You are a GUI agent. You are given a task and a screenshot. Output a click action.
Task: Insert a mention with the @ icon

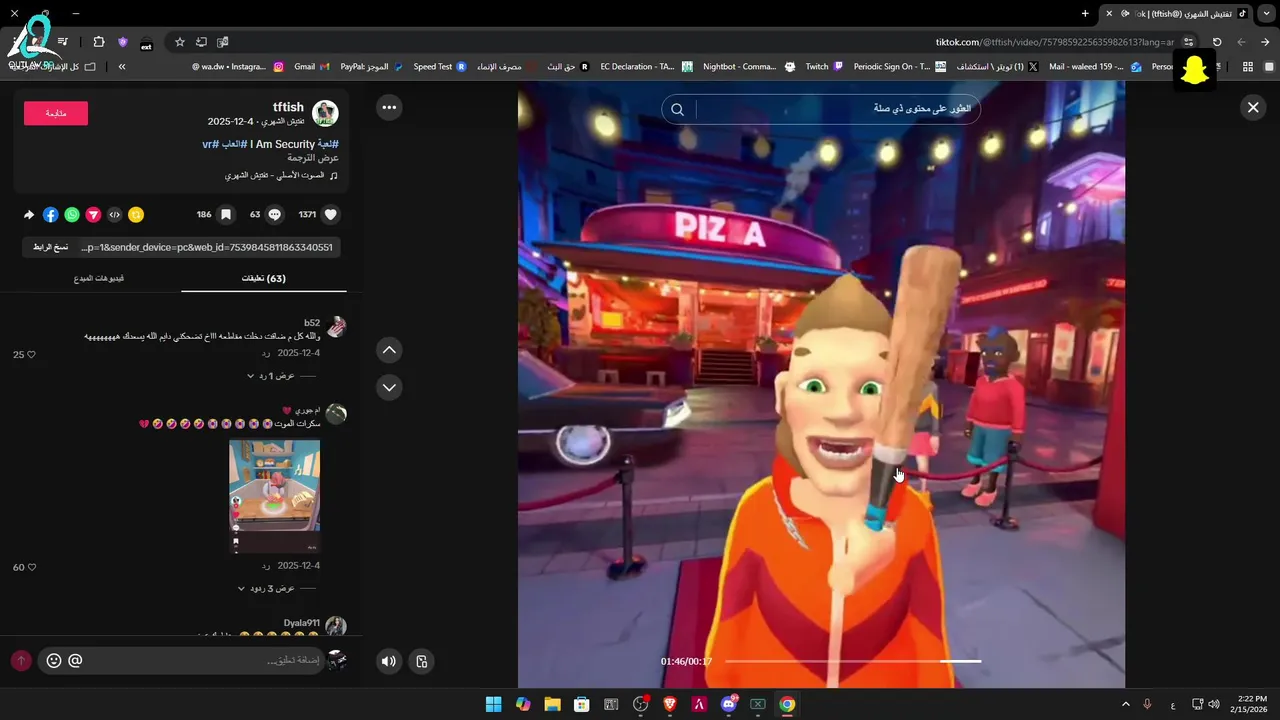(75, 661)
